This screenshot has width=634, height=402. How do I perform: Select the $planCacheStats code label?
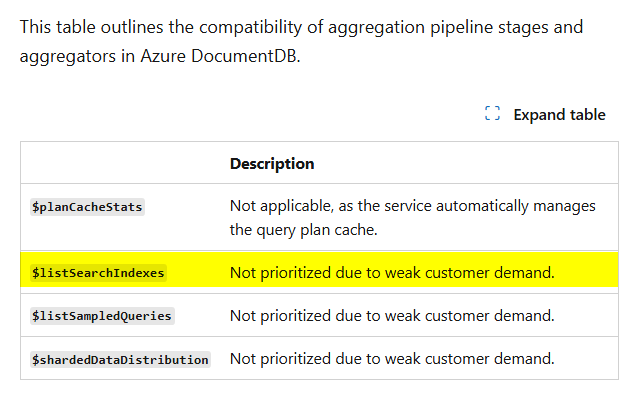coord(87,207)
